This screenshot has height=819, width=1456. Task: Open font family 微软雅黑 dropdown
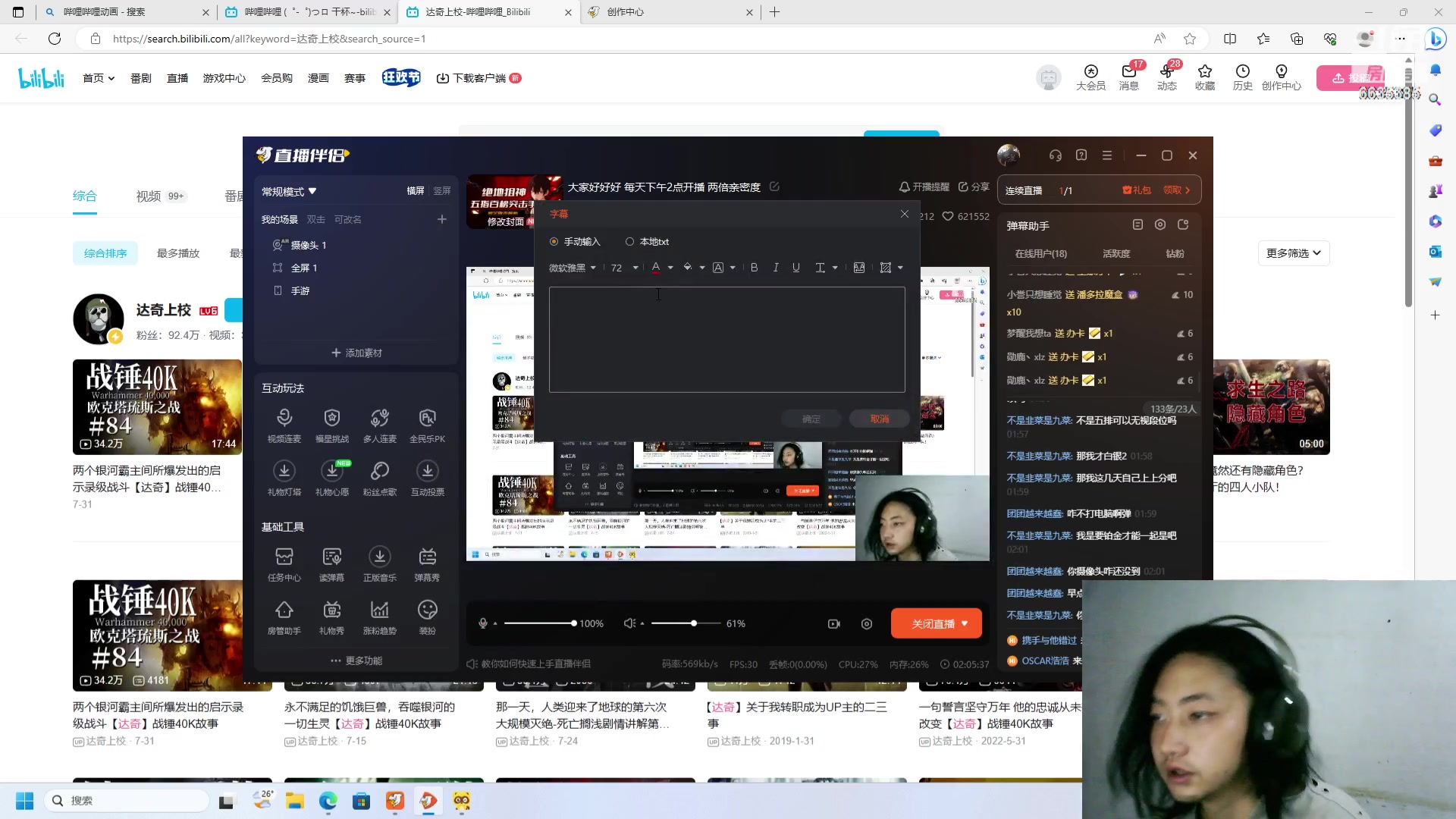pos(573,267)
